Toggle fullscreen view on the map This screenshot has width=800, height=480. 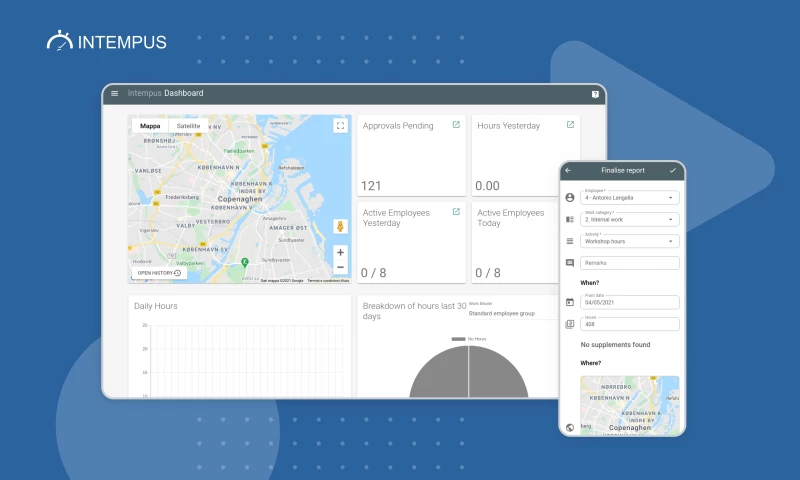(340, 126)
